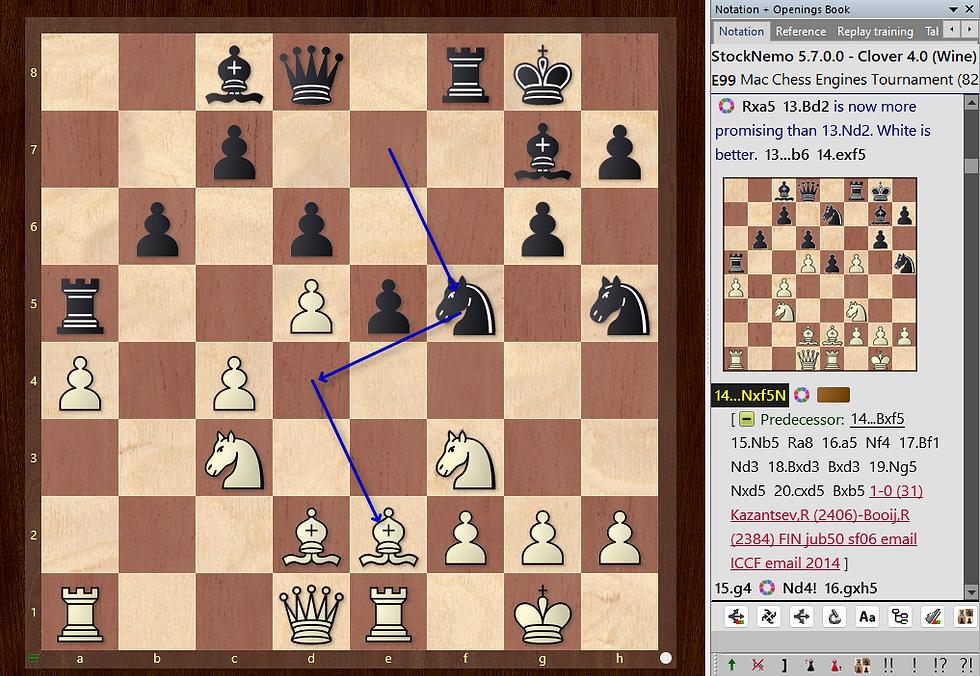Click the microscope toolbar icon
This screenshot has width=980, height=676.
pyautogui.click(x=834, y=617)
